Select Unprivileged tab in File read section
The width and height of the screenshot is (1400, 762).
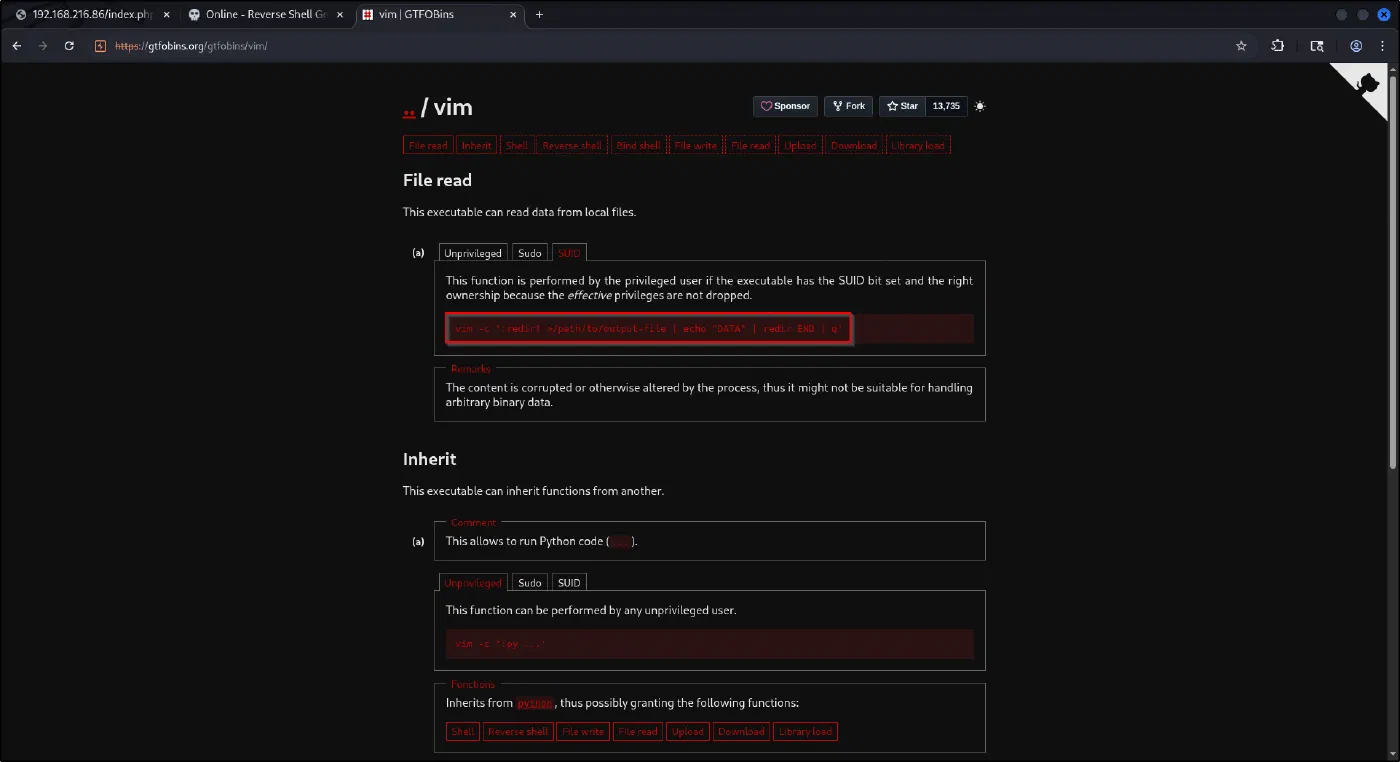click(x=473, y=253)
